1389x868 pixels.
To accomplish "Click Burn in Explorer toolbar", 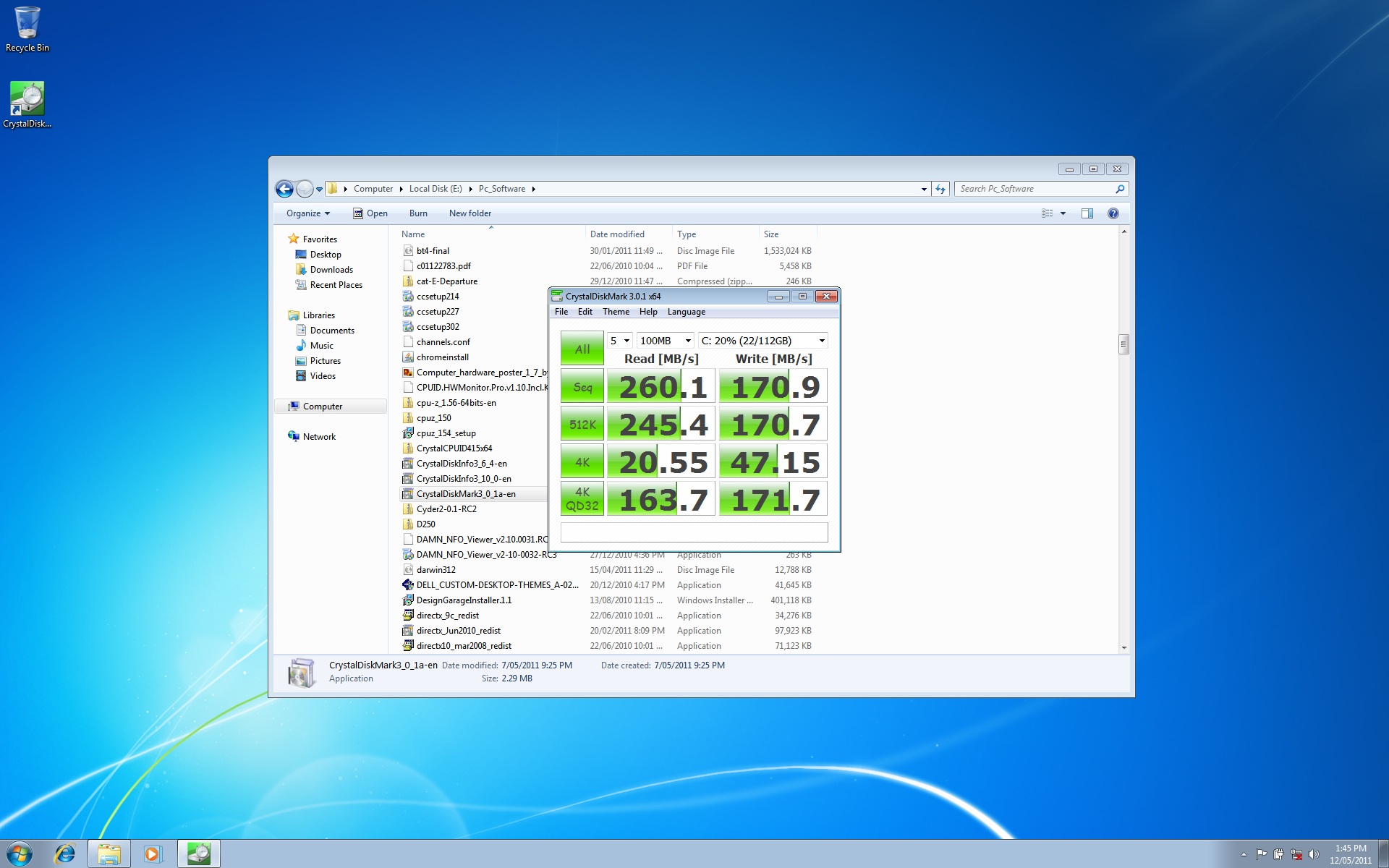I will pos(418,213).
